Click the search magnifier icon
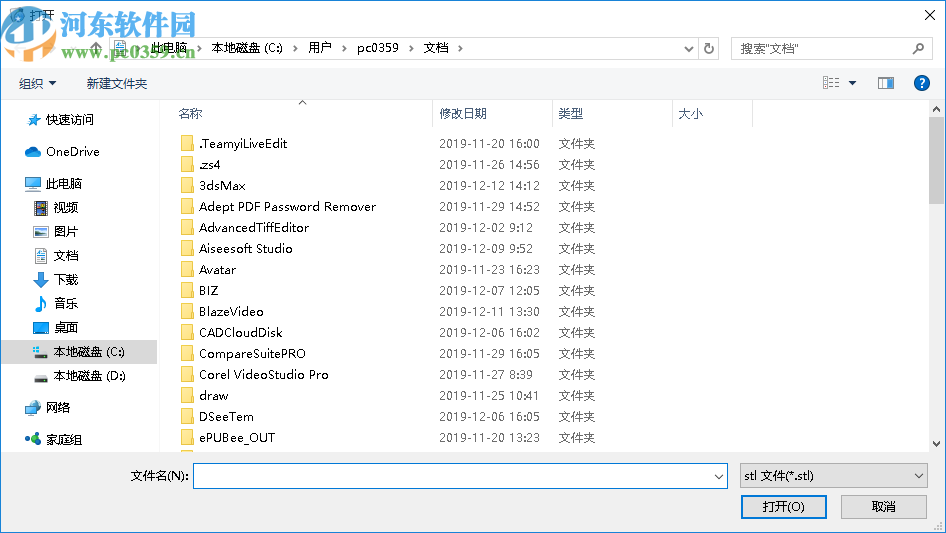Screen dimensions: 946x533 point(918,48)
